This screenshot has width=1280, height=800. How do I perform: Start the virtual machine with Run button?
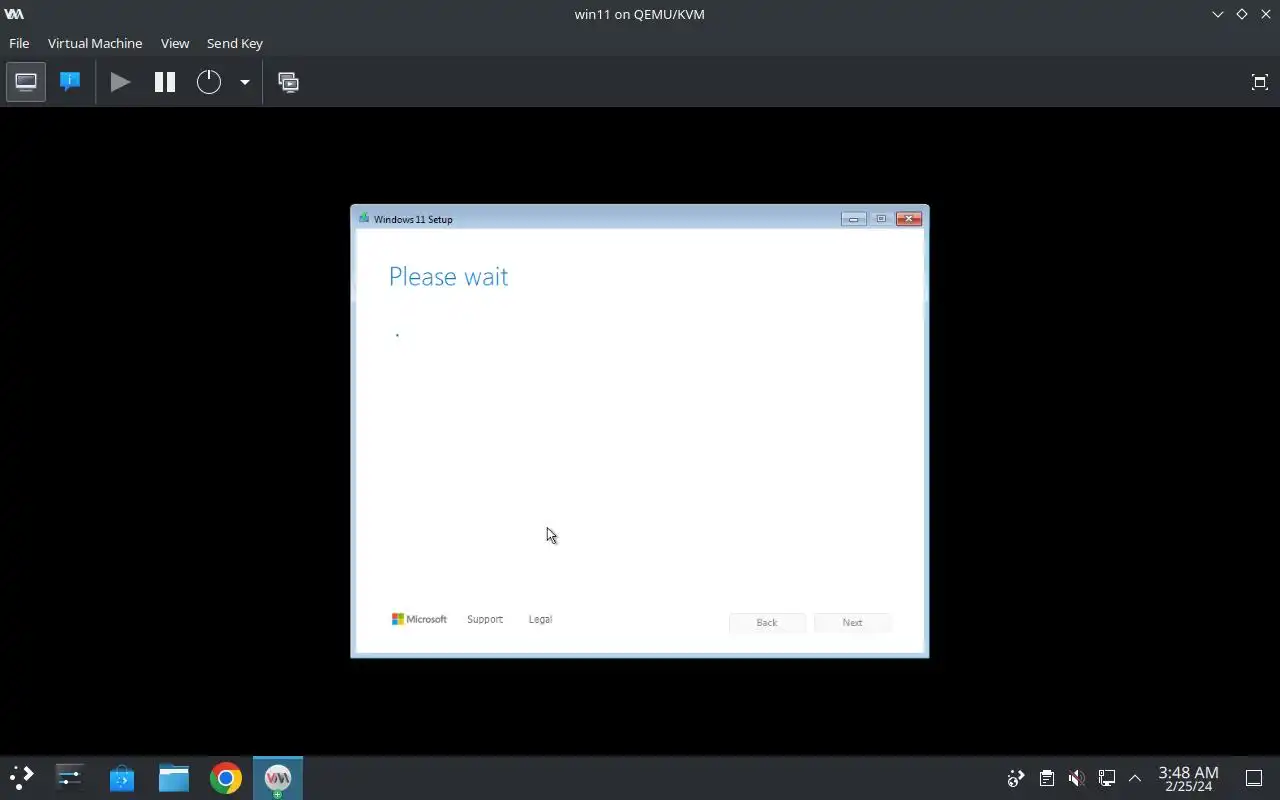click(120, 82)
